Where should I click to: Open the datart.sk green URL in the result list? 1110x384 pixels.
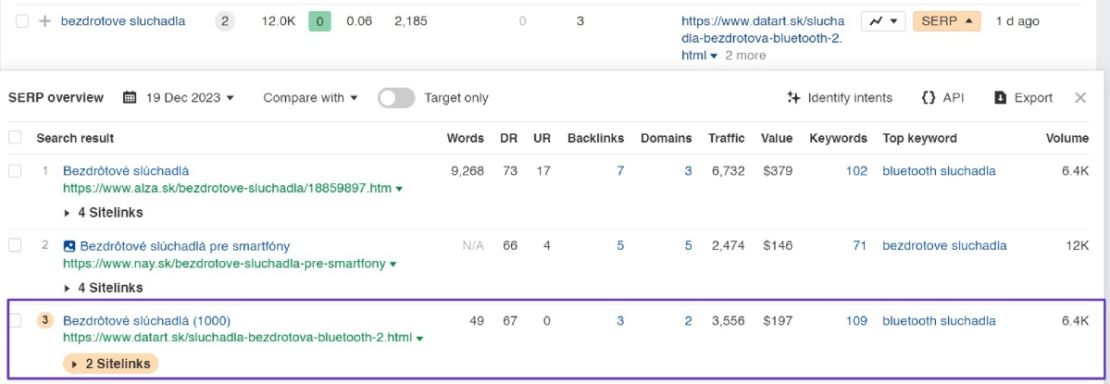(x=237, y=339)
